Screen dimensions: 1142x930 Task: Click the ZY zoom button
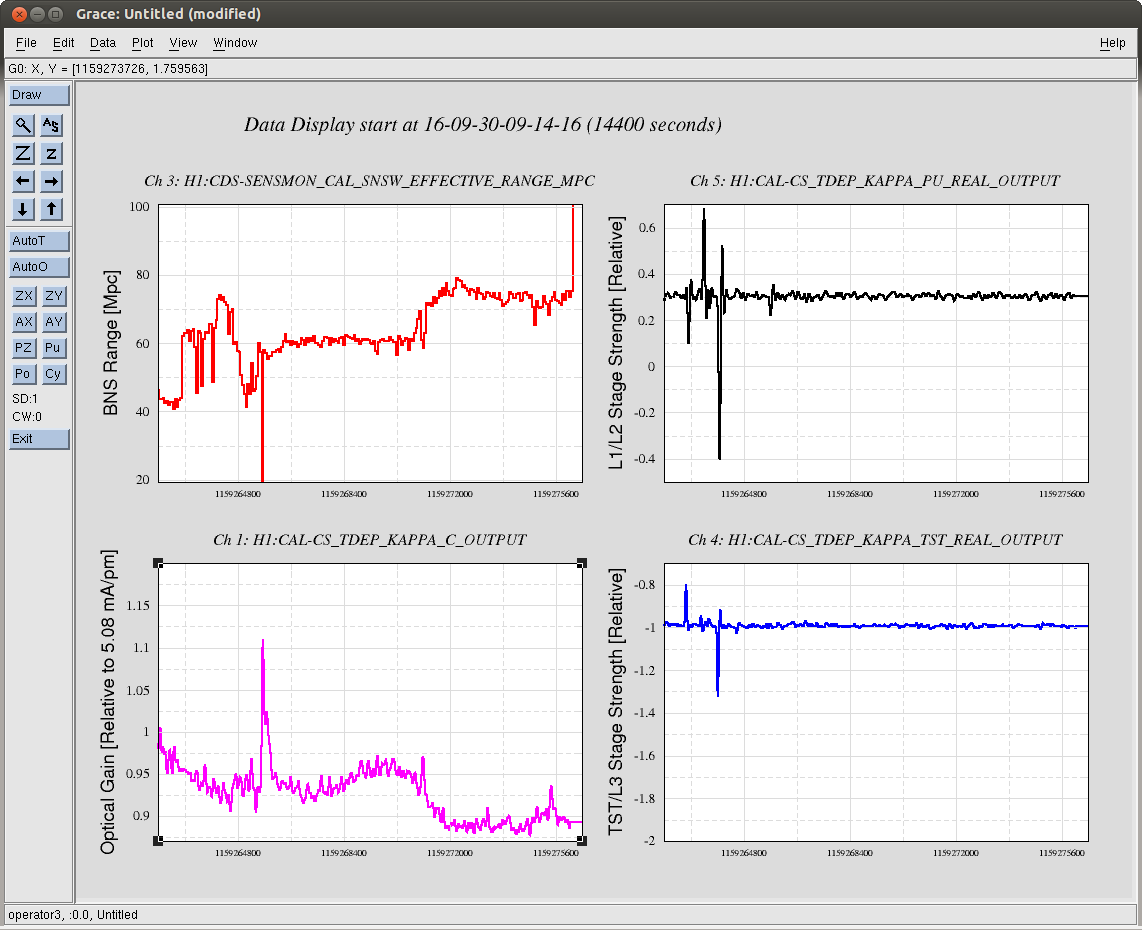[x=53, y=296]
